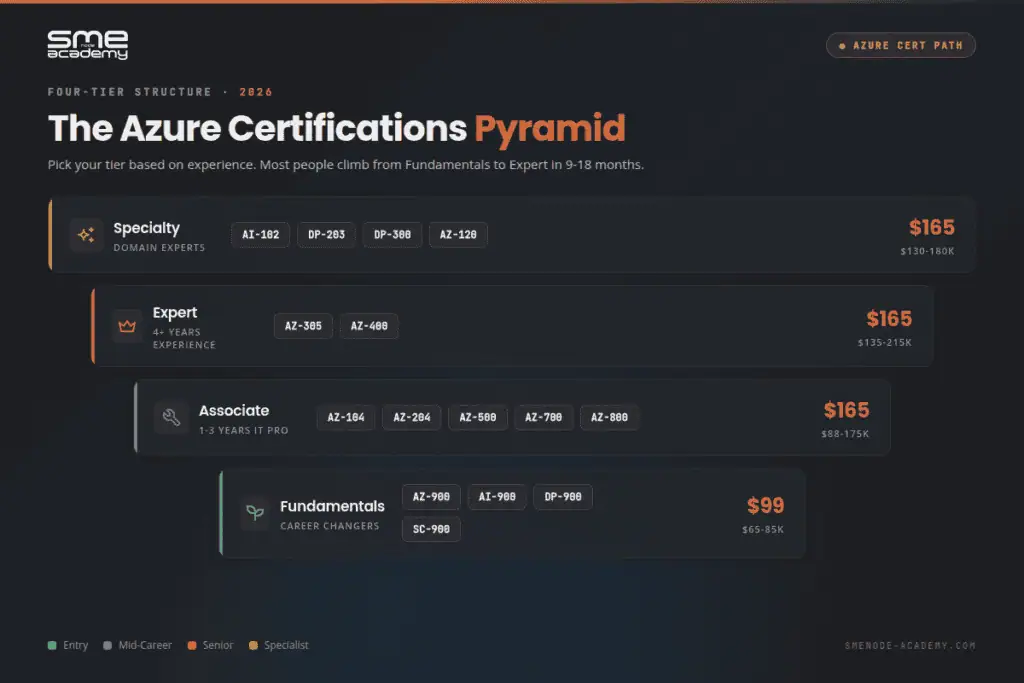Click the Entry legend label
The image size is (1024, 683).
(76, 645)
